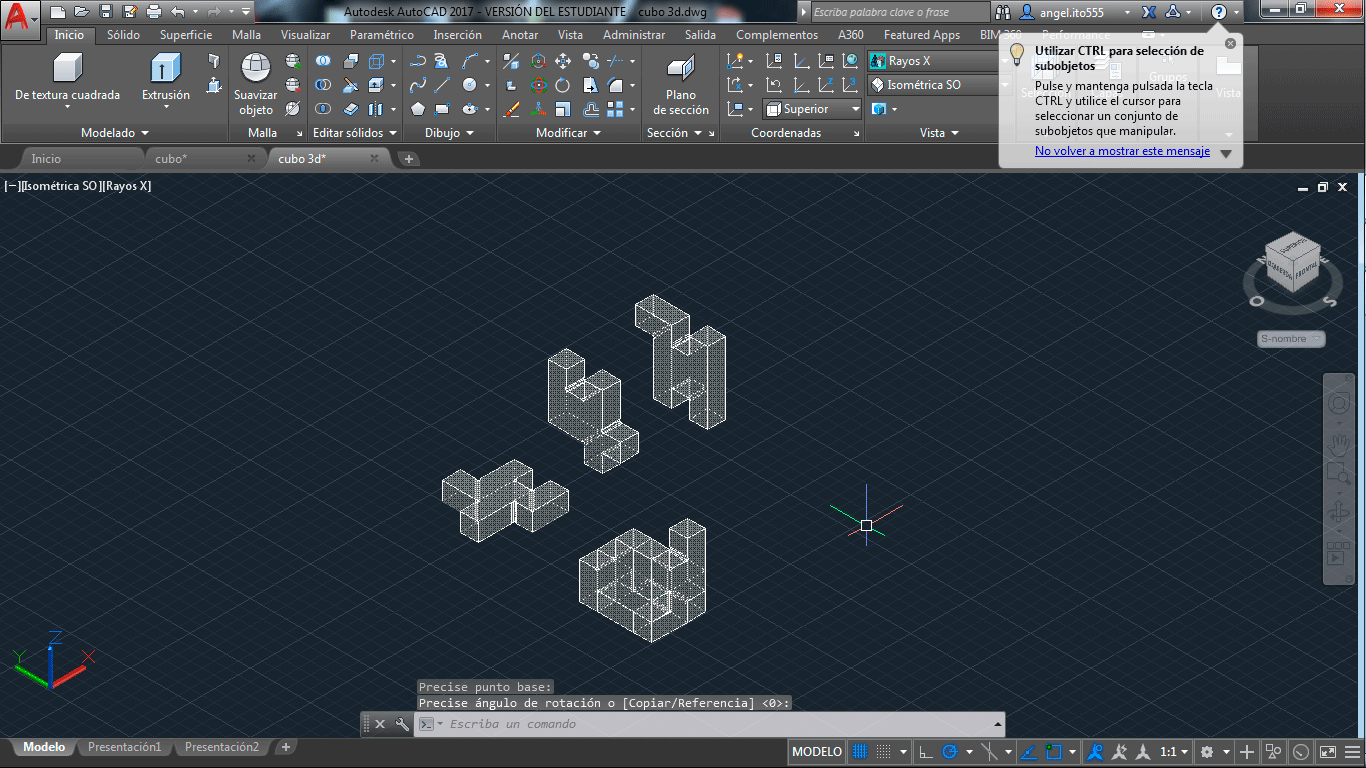Screen dimensions: 1366x768
Task: Click the undo arrow in quick access toolbar
Action: point(178,12)
